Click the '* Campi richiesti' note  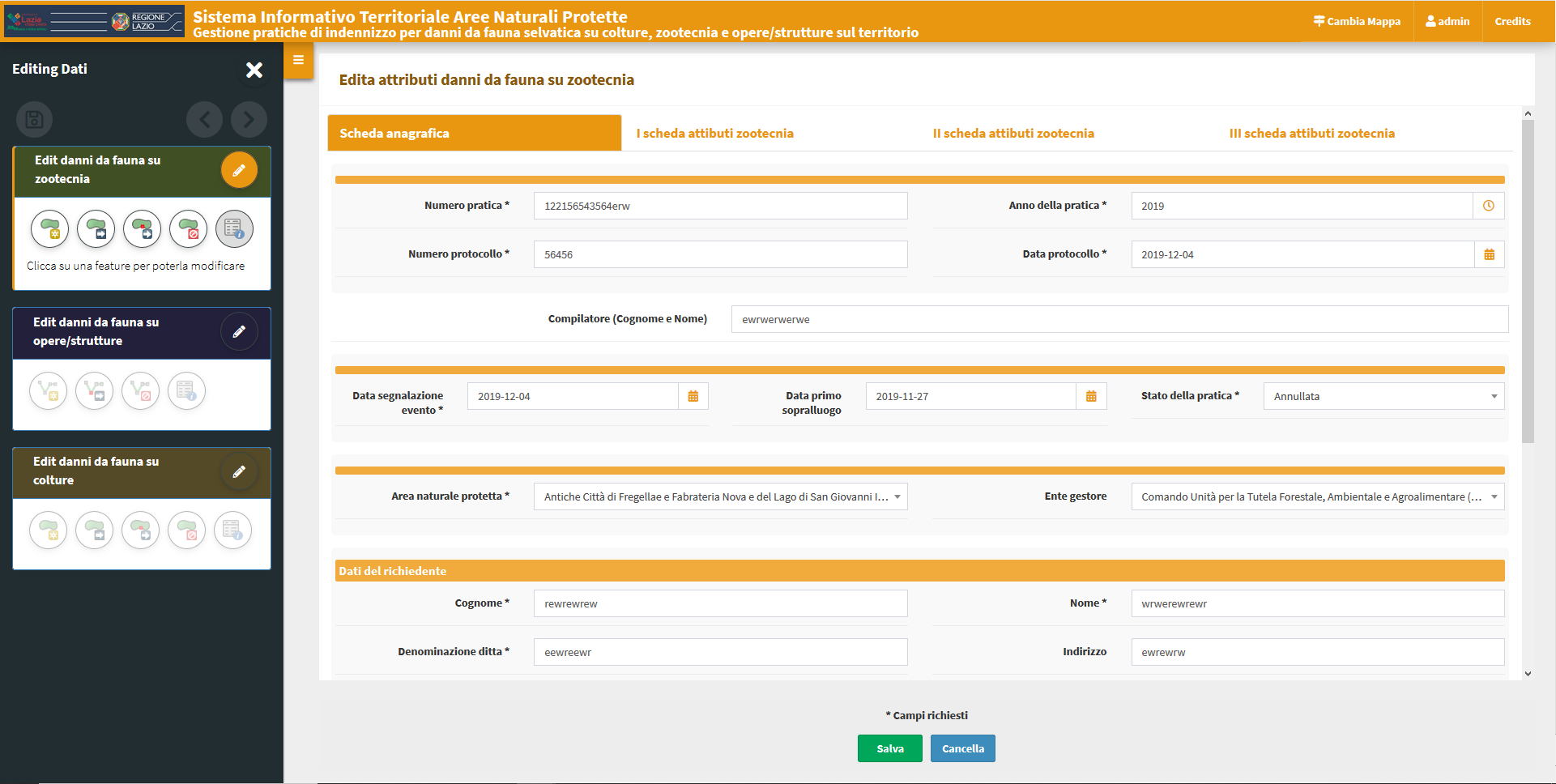coord(927,715)
